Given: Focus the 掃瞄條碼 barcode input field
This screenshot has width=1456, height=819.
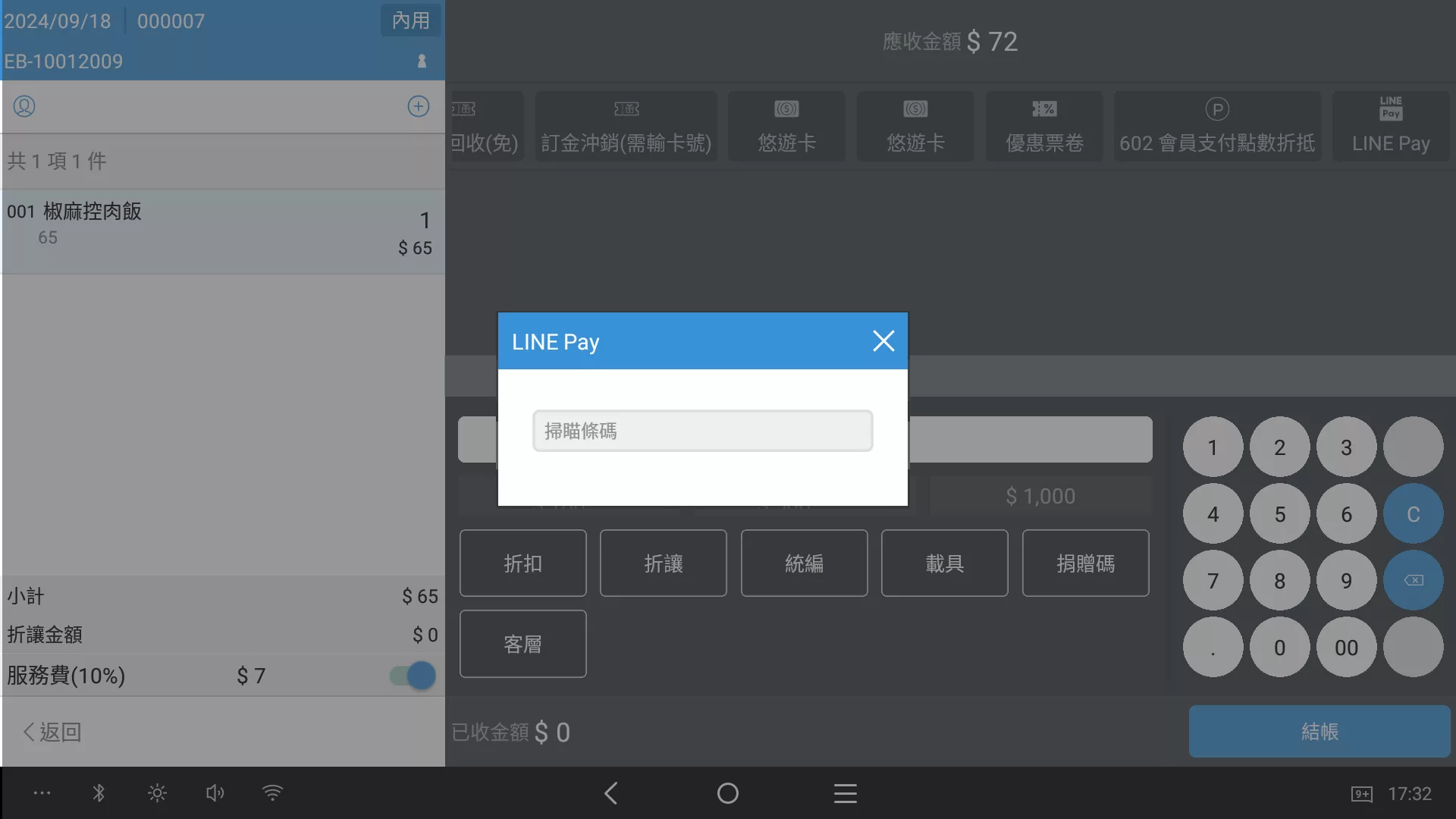Looking at the screenshot, I should pos(702,431).
